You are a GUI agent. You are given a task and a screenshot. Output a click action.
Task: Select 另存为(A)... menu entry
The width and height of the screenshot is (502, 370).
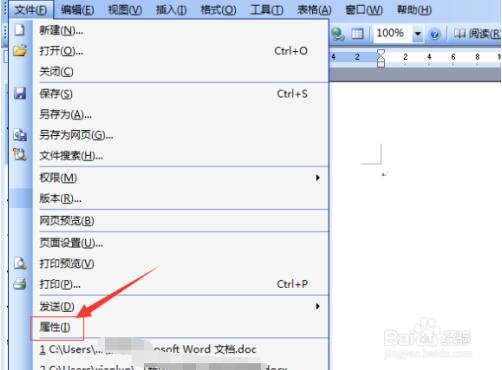point(180,114)
